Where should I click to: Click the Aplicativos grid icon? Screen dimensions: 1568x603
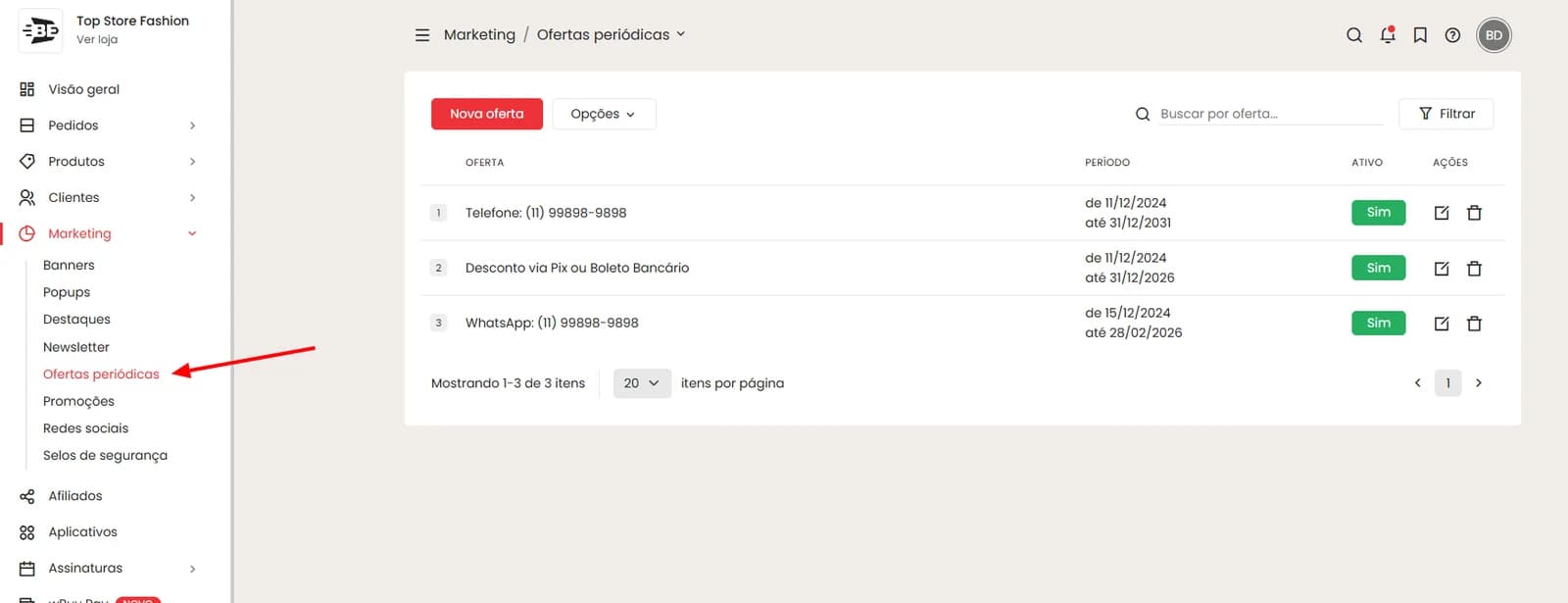[27, 532]
